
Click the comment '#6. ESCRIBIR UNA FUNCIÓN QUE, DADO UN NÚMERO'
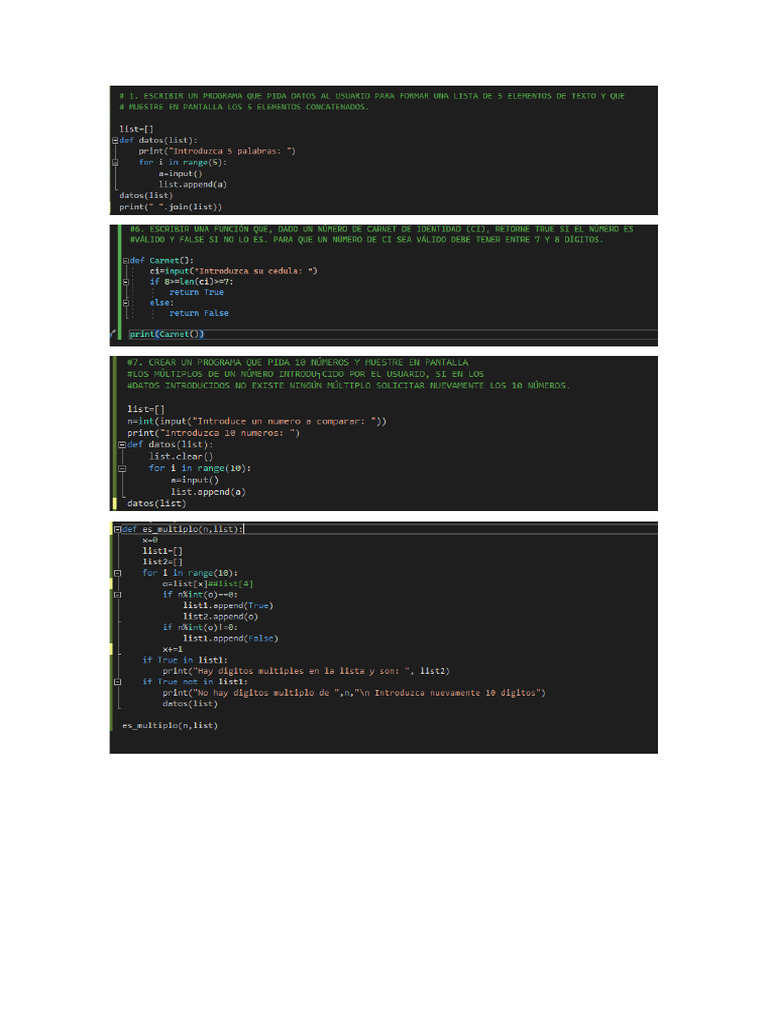pyautogui.click(x=381, y=229)
